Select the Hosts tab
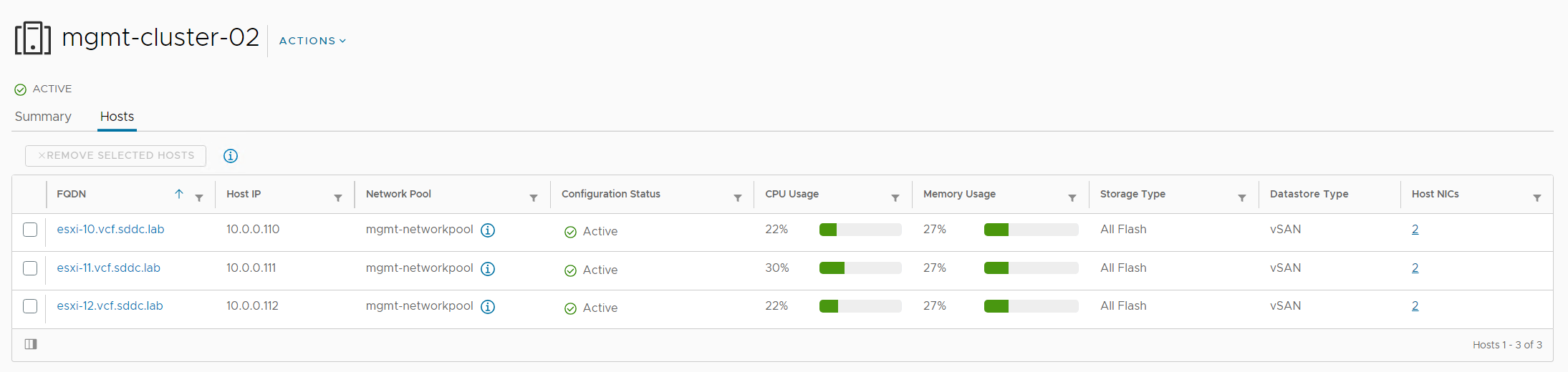The height and width of the screenshot is (372, 1568). click(117, 117)
